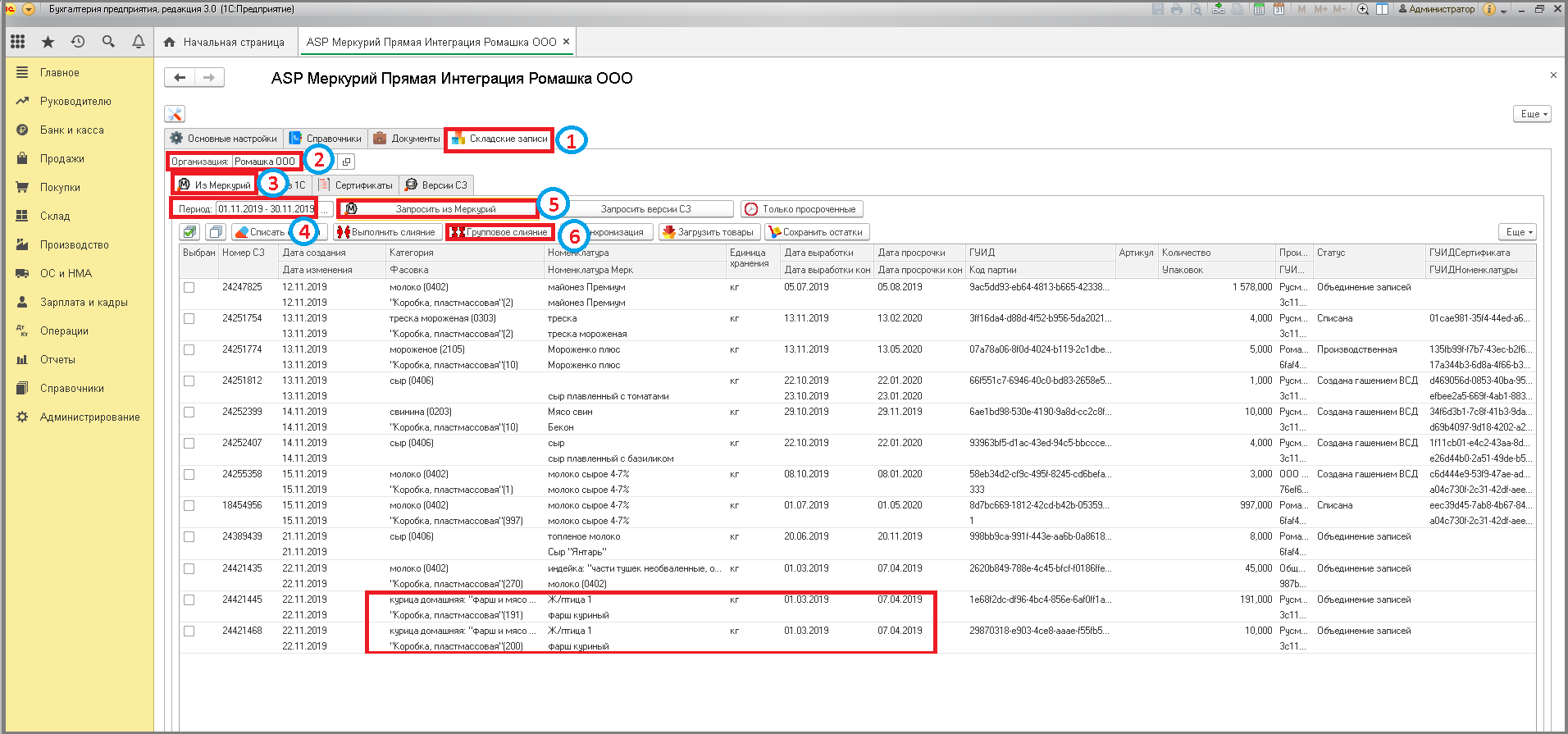Screen dimensions: 1568x734
Task: Click the Загрузить товары button
Action: coord(709,232)
